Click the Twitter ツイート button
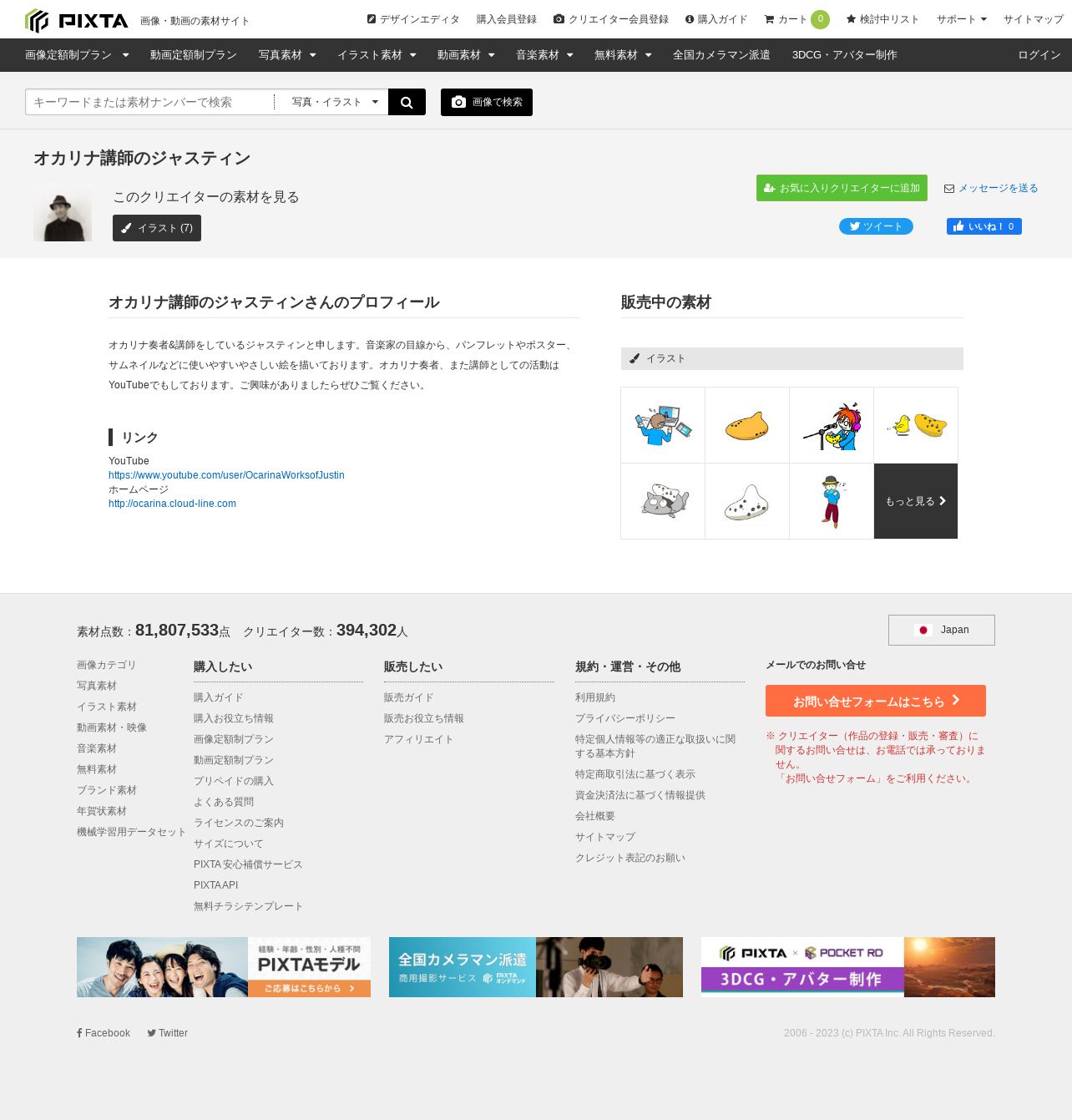 click(876, 226)
